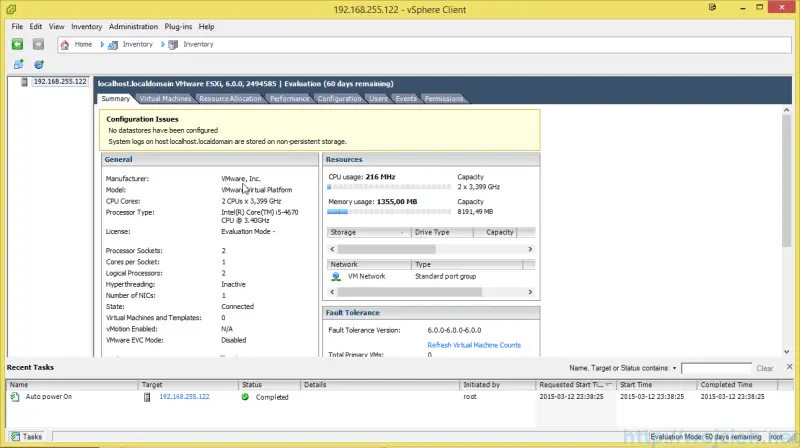This screenshot has height=448, width=800.
Task: Click Home in the navigation bar
Action: (83, 44)
